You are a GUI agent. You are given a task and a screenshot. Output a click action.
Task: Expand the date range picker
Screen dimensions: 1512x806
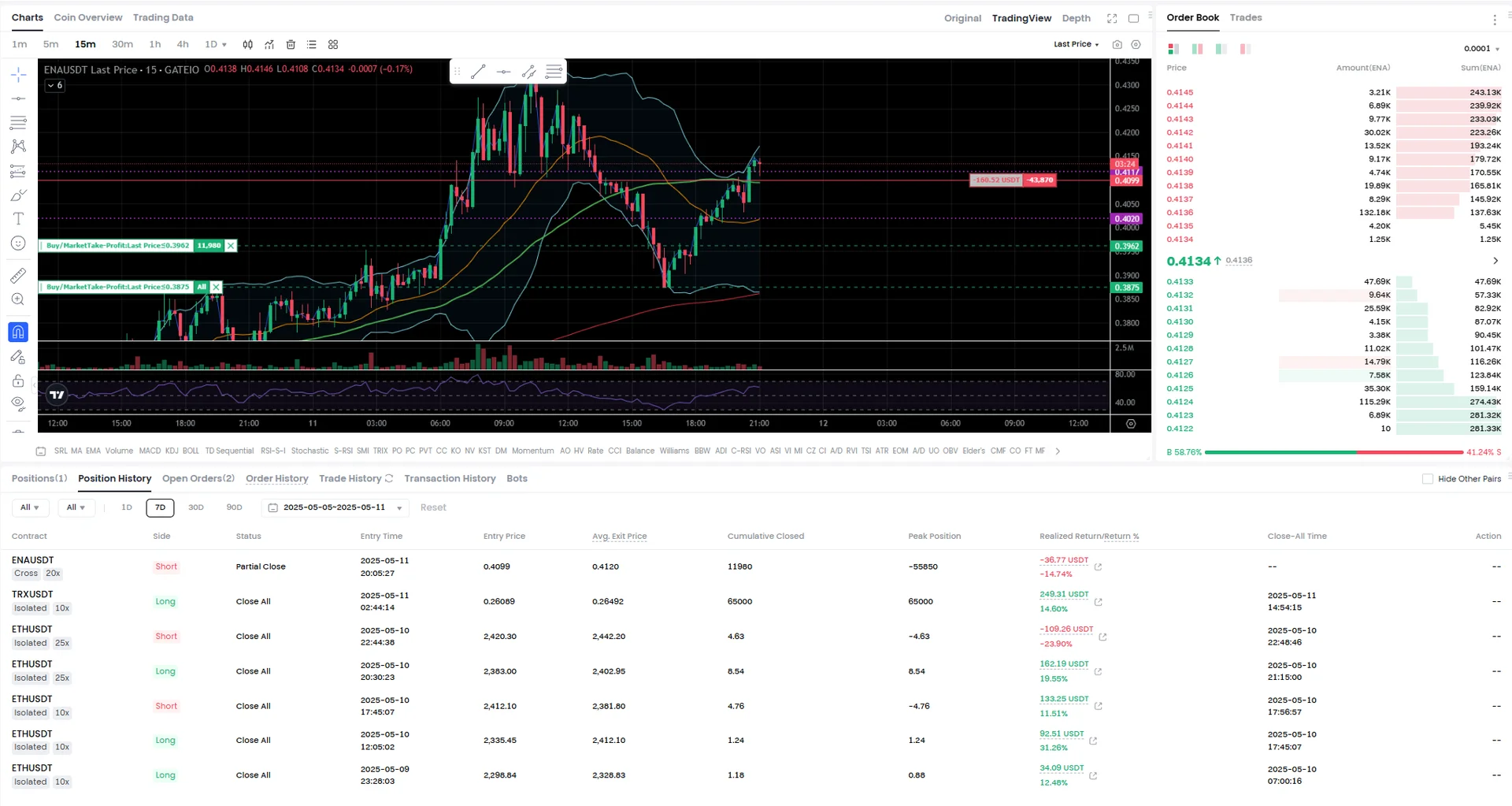click(336, 507)
